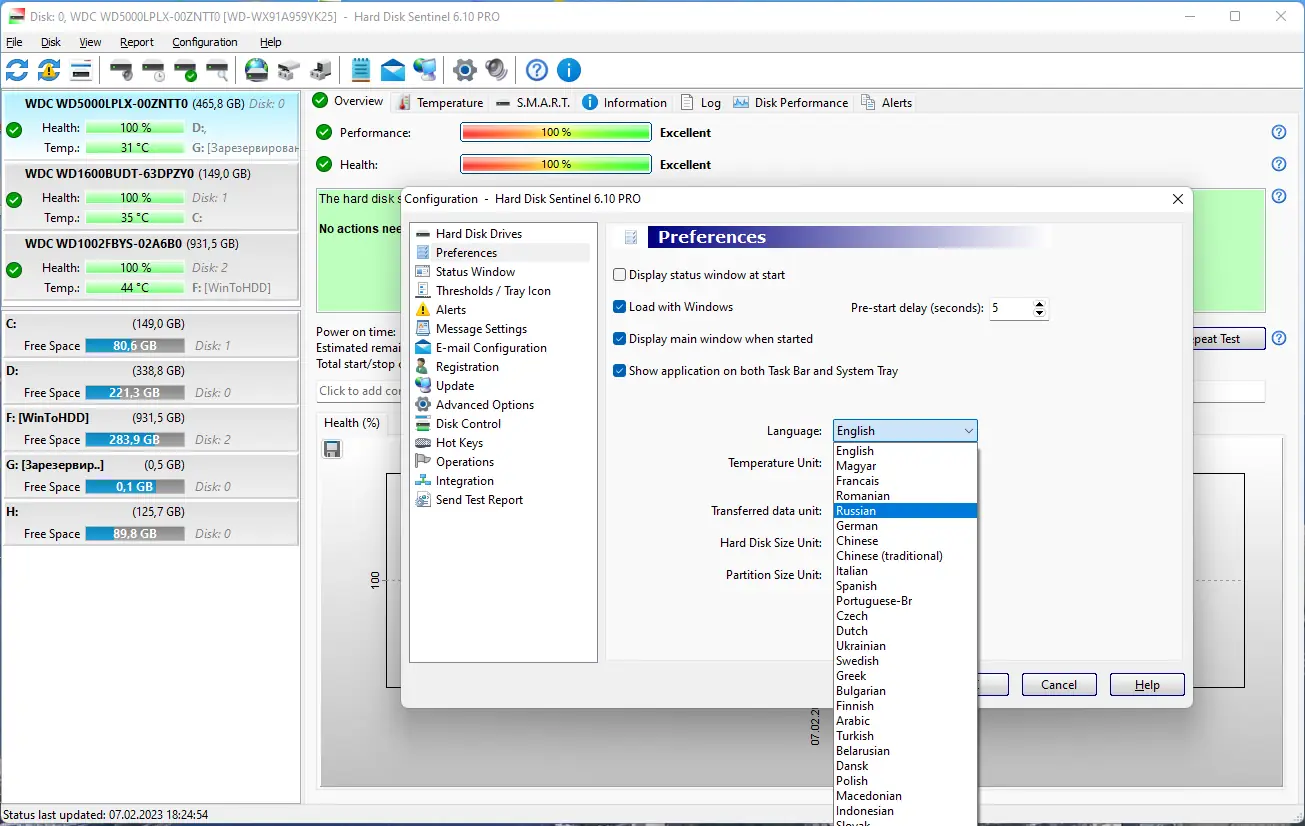Pick German from the language list

[x=905, y=526]
